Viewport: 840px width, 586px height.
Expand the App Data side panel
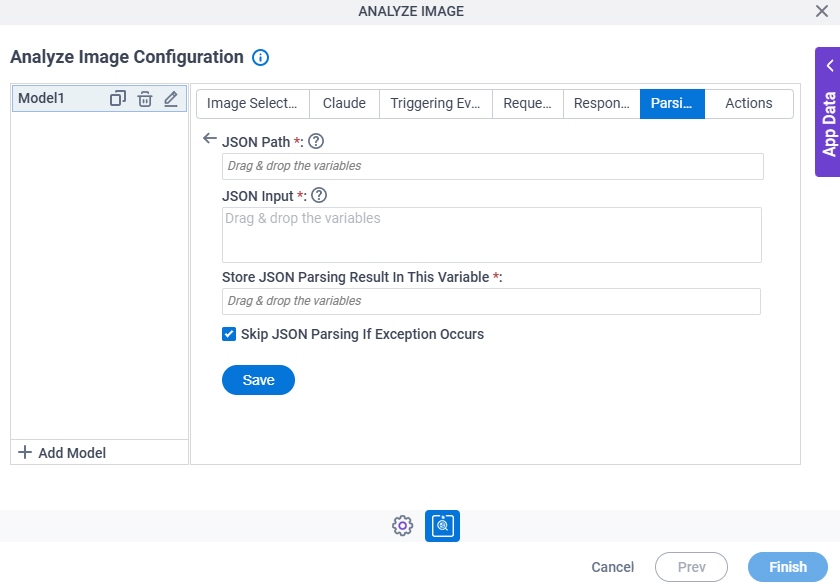pyautogui.click(x=828, y=112)
